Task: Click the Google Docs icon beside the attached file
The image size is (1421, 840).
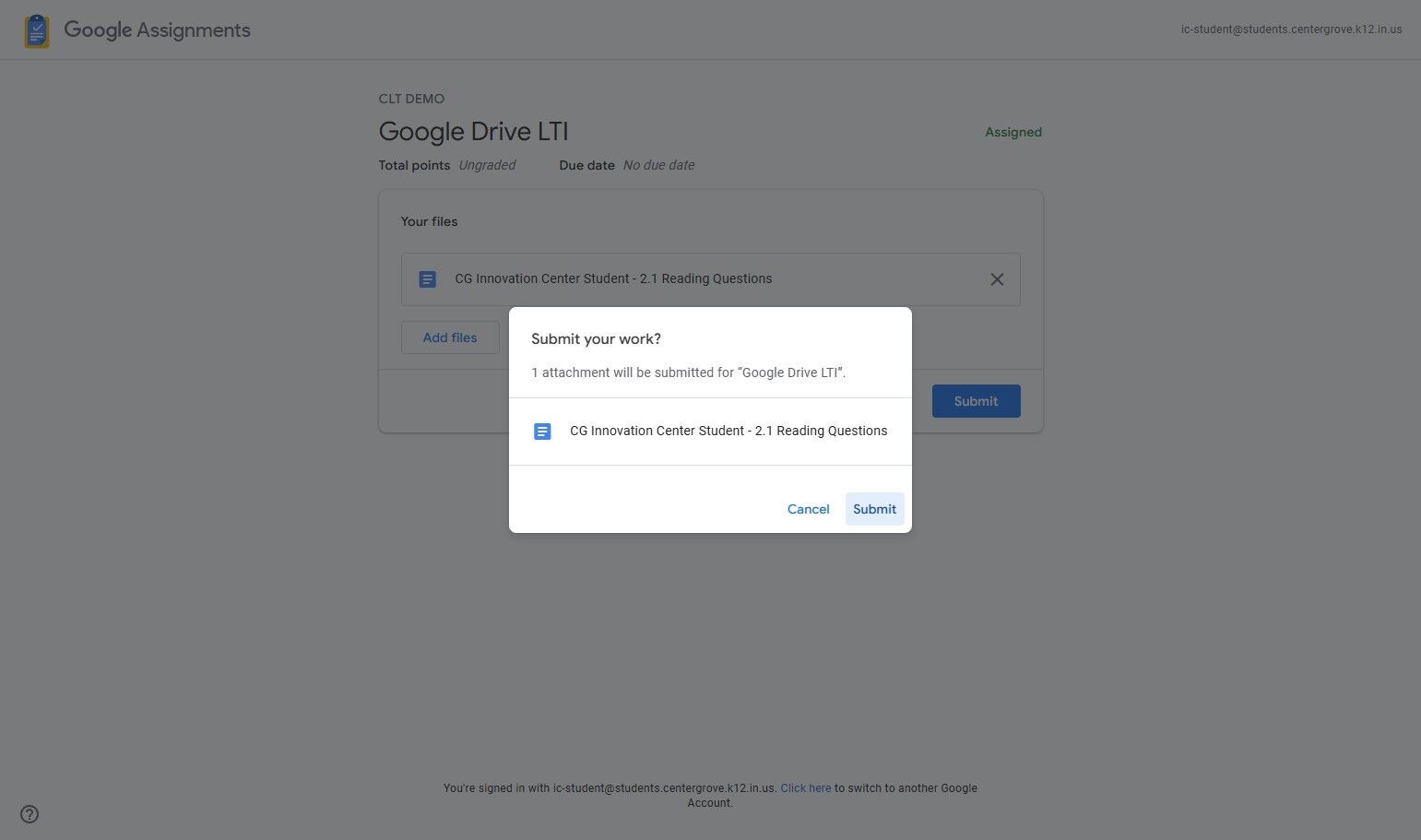Action: click(427, 278)
